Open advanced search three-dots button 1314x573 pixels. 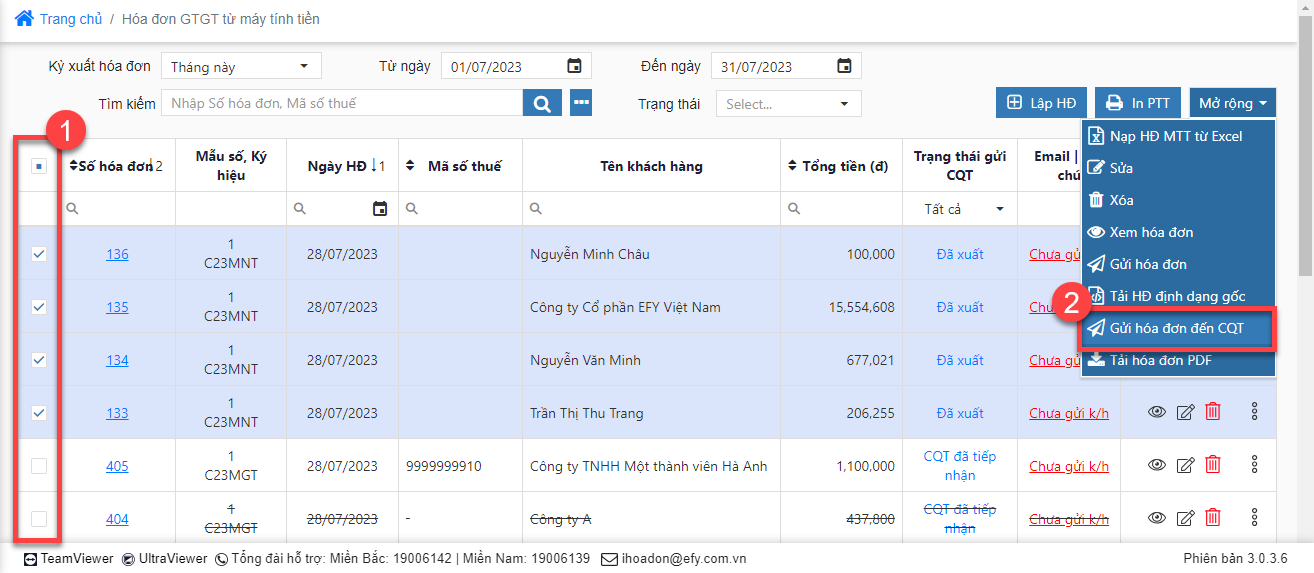(x=582, y=103)
